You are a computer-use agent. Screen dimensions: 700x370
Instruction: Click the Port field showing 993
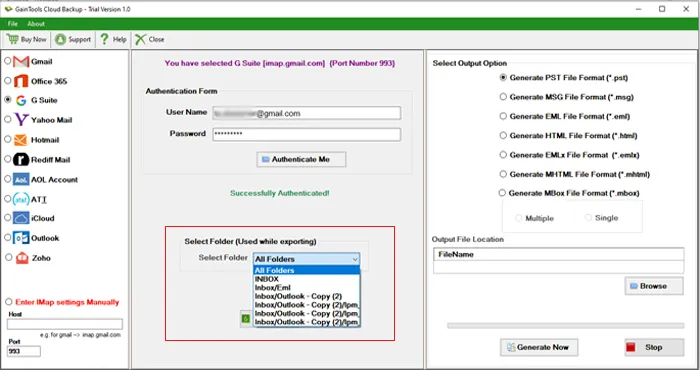[24, 351]
